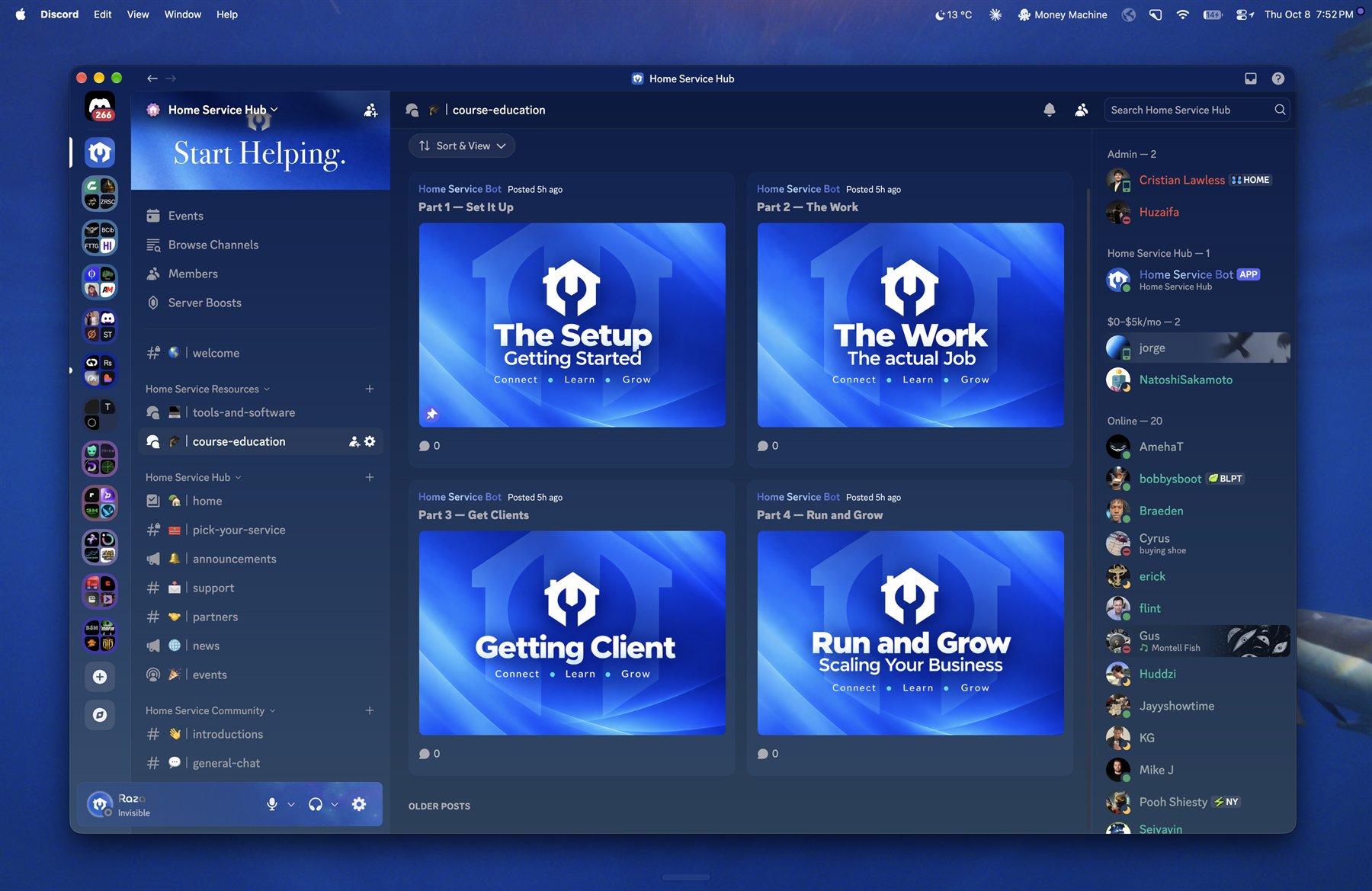Open the help question mark icon

pos(1278,79)
